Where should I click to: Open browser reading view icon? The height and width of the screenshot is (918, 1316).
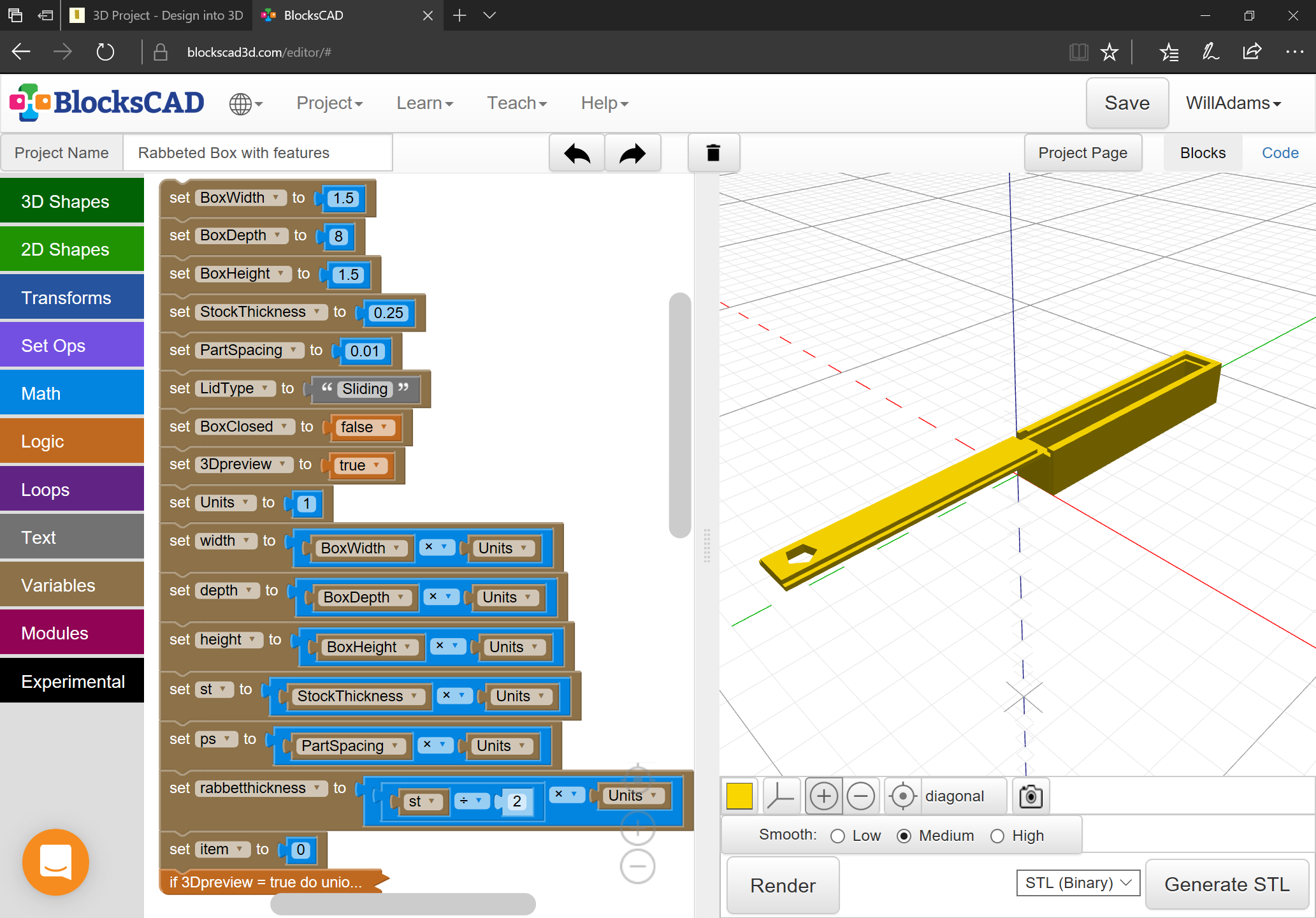(x=1078, y=52)
